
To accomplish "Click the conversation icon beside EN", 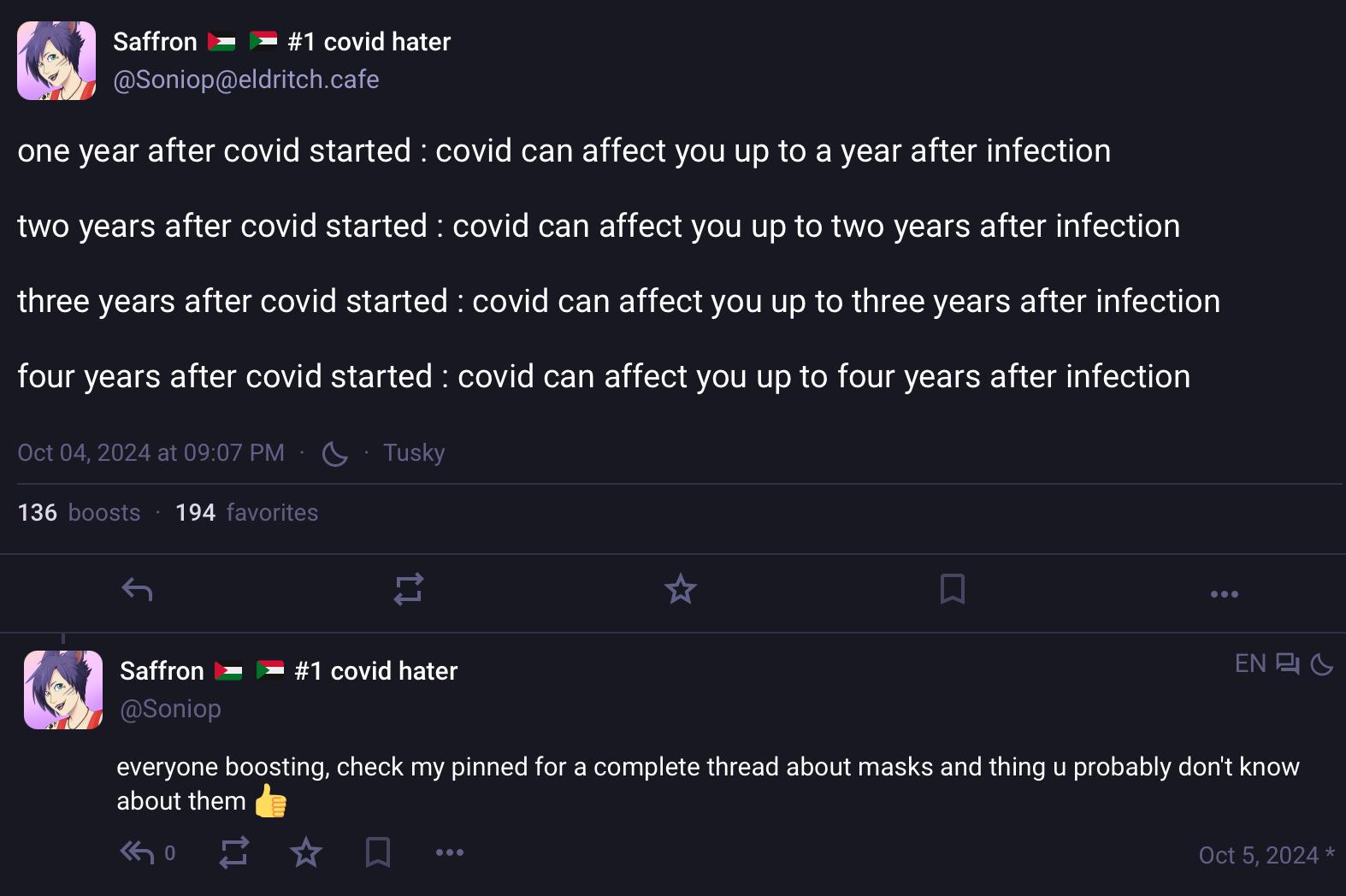I will (x=1287, y=663).
